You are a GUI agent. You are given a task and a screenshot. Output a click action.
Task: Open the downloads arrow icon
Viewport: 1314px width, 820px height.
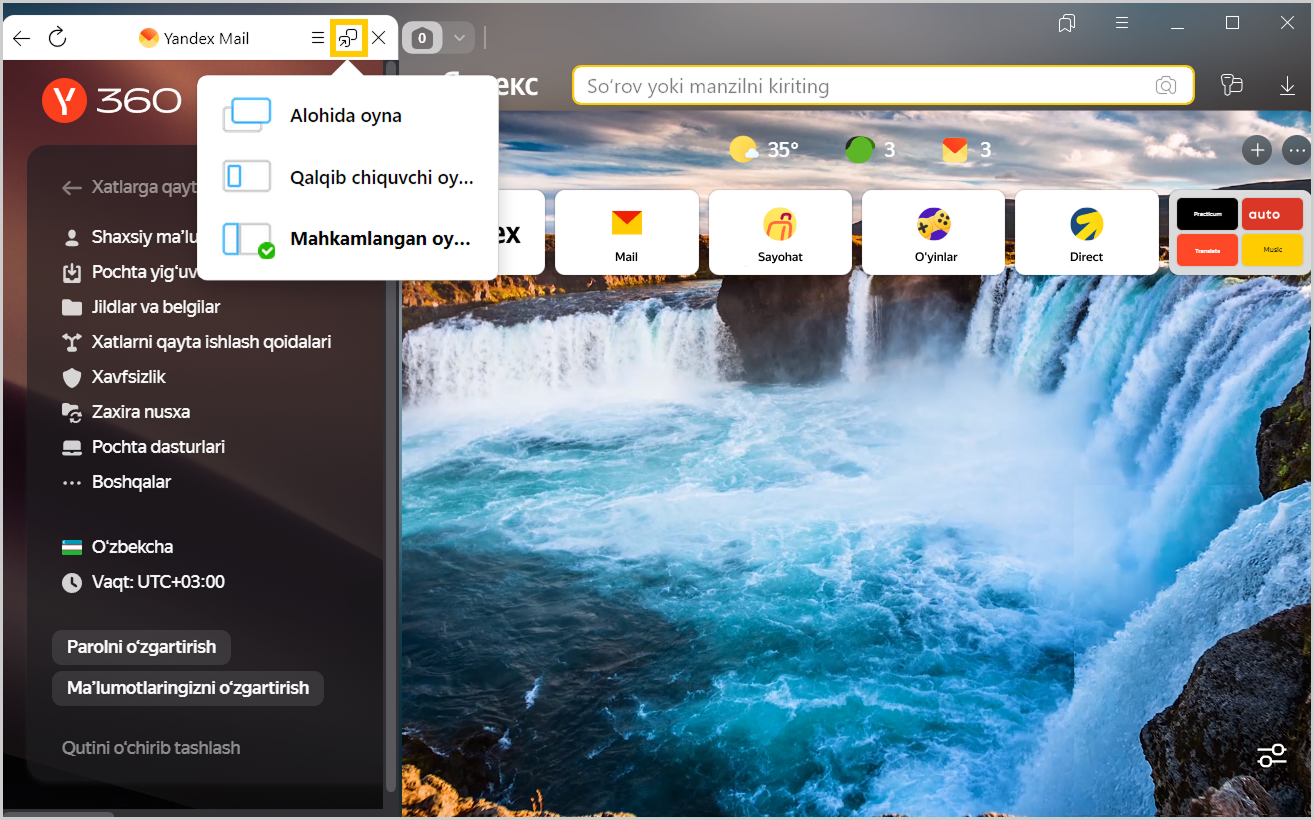[1287, 86]
